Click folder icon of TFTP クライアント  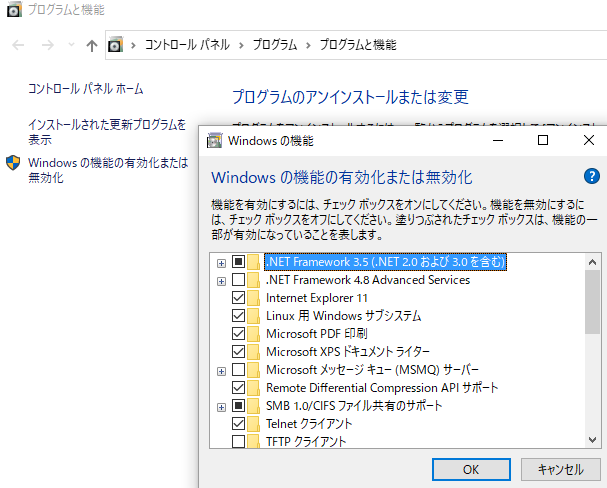point(254,441)
